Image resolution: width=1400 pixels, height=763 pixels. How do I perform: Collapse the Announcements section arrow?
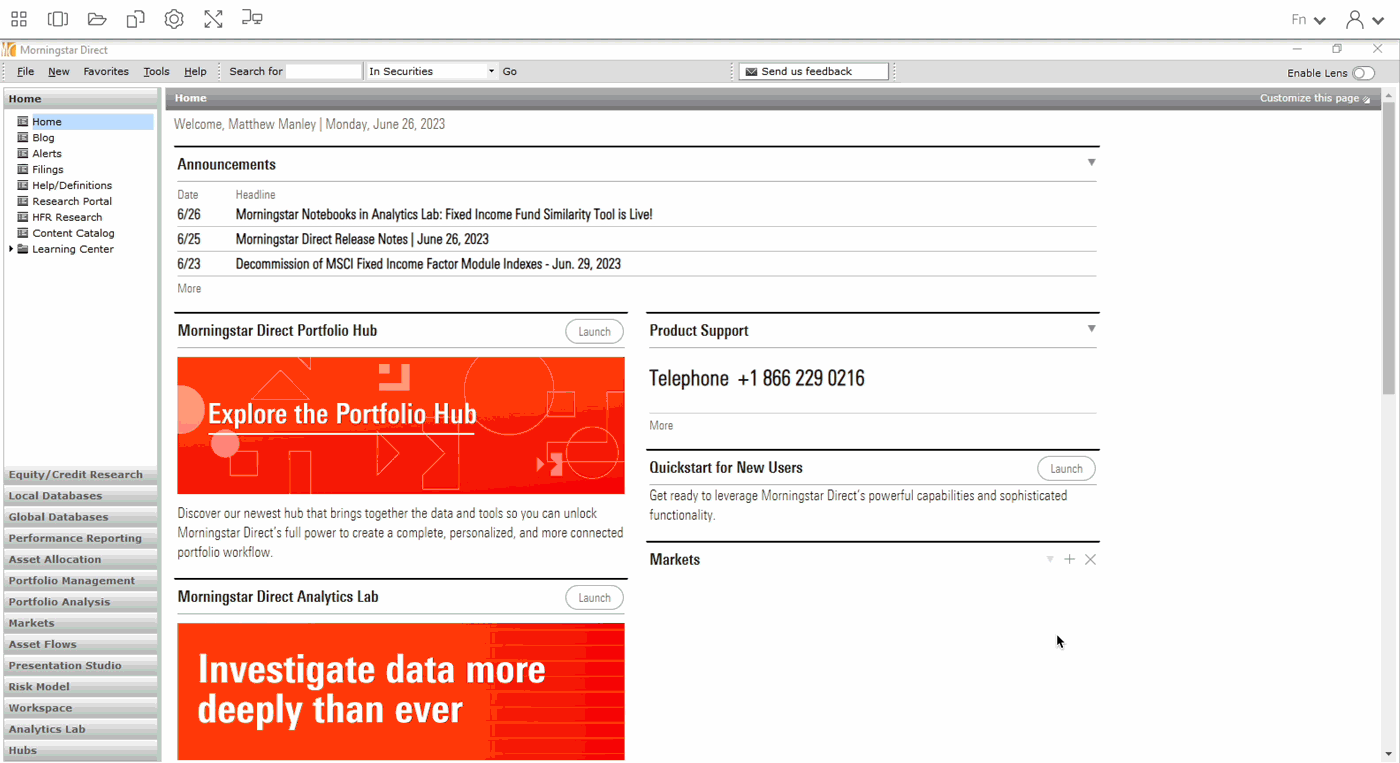tap(1091, 163)
